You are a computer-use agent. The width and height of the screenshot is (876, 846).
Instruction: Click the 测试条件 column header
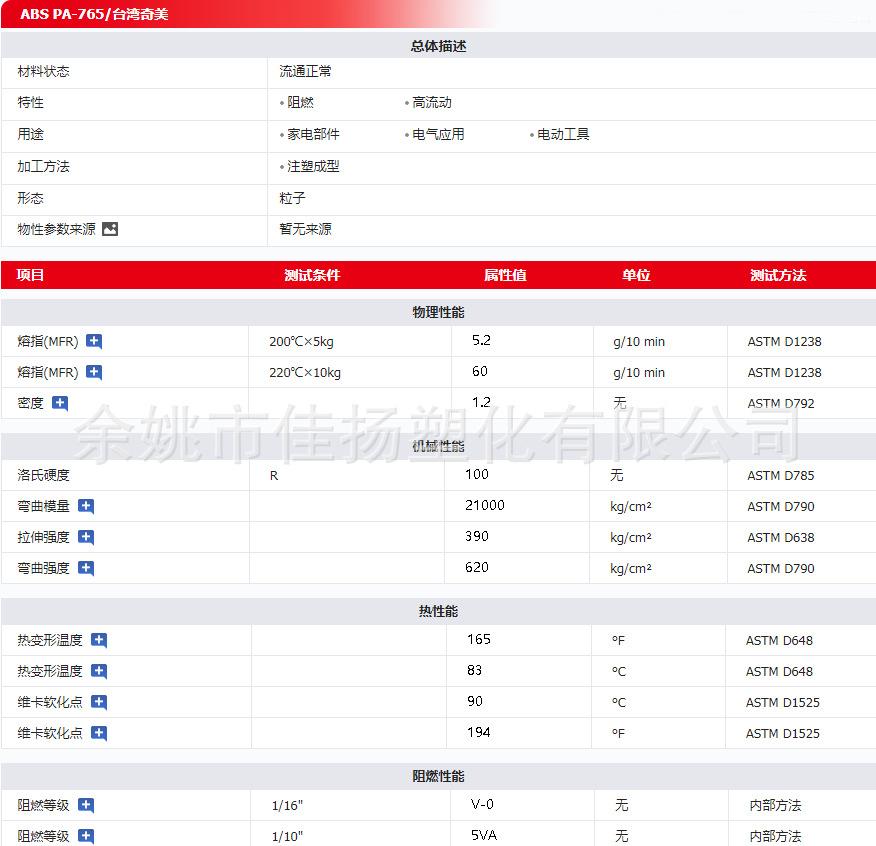click(312, 275)
